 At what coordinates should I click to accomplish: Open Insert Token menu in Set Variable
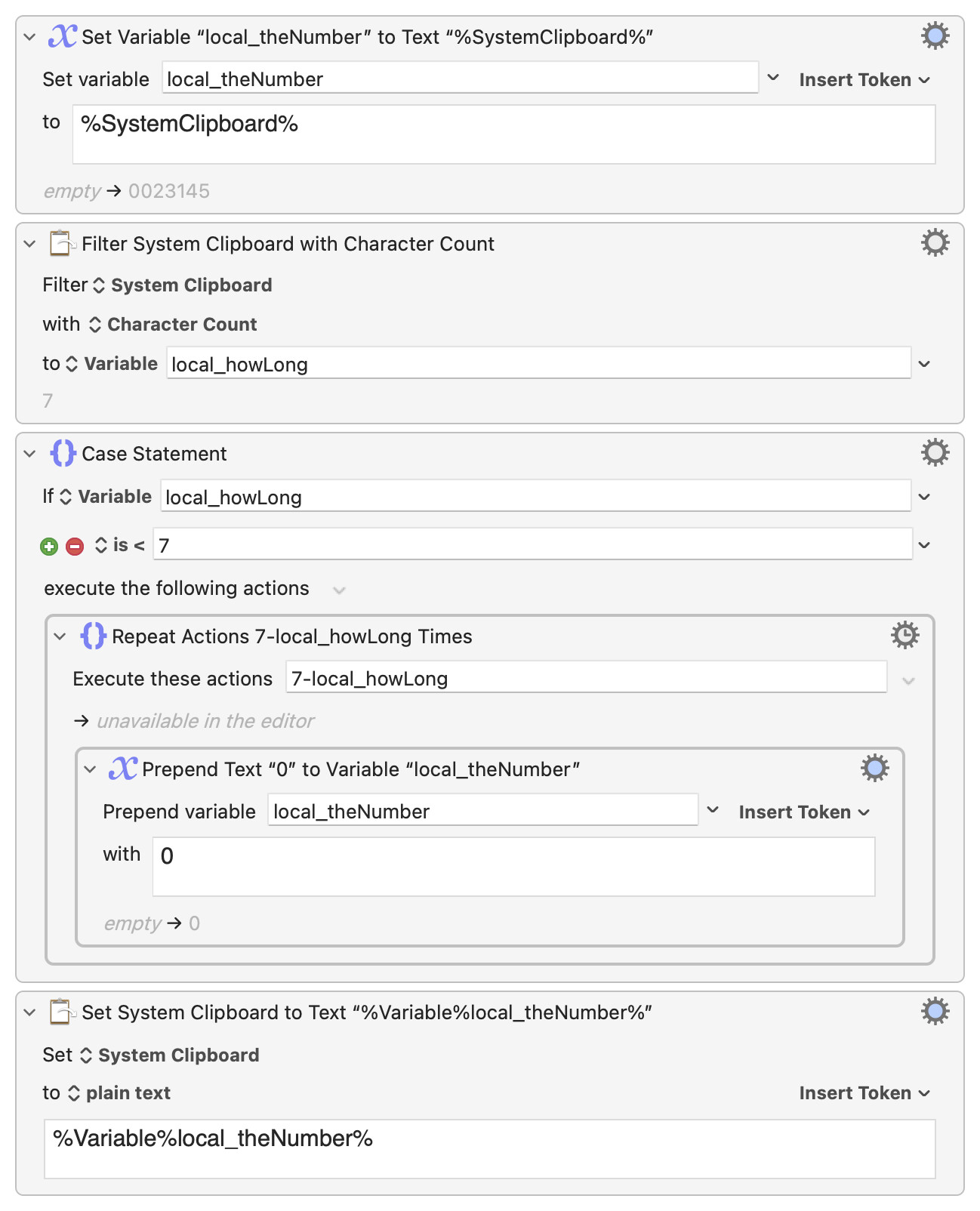pos(864,80)
